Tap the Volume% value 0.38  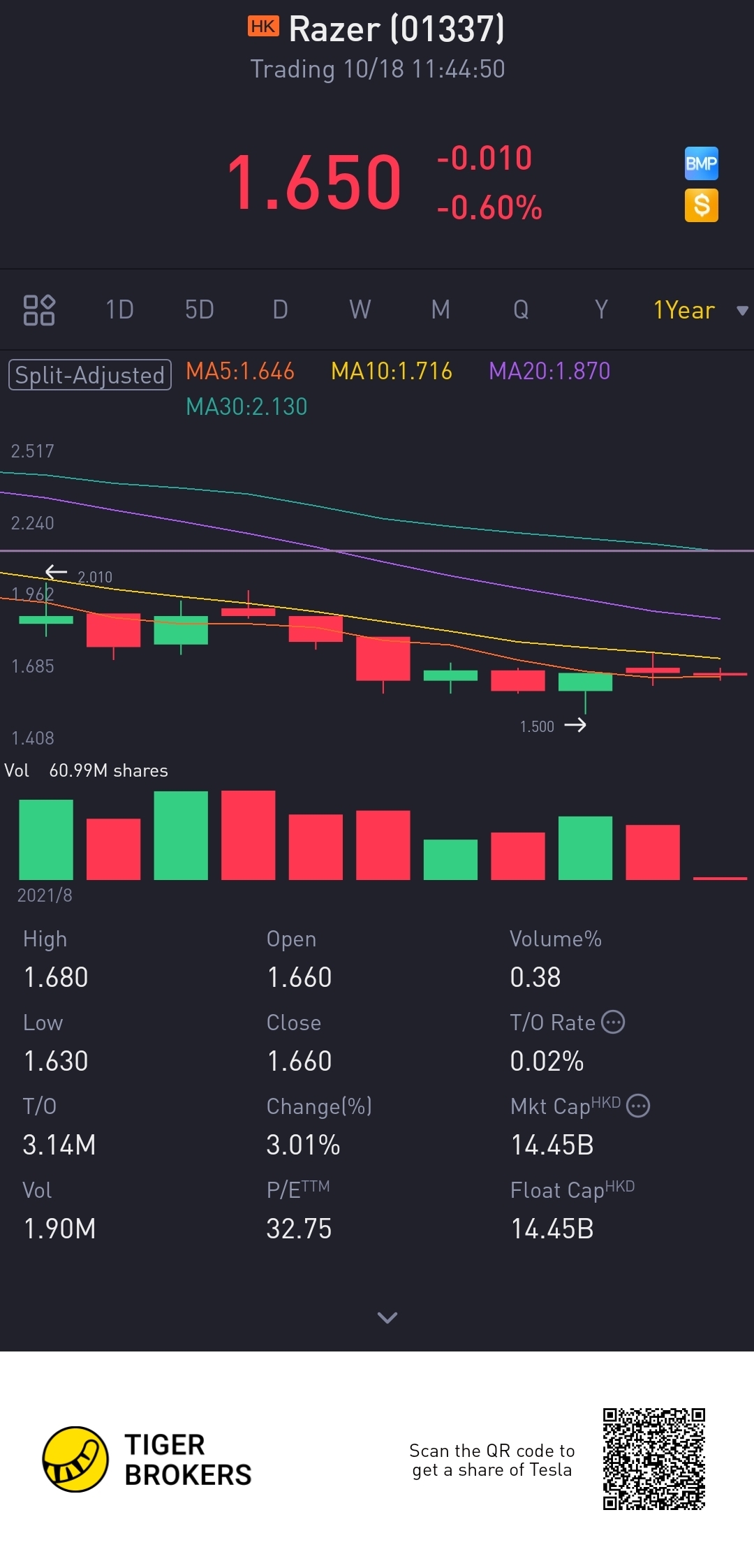click(535, 977)
